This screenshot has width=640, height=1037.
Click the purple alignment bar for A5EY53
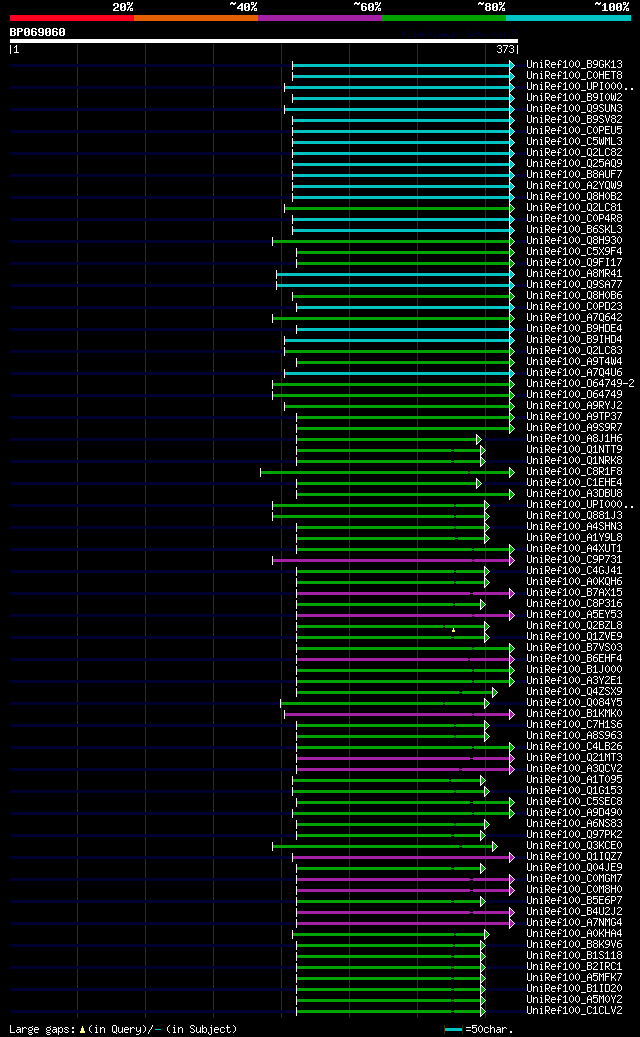click(x=405, y=615)
